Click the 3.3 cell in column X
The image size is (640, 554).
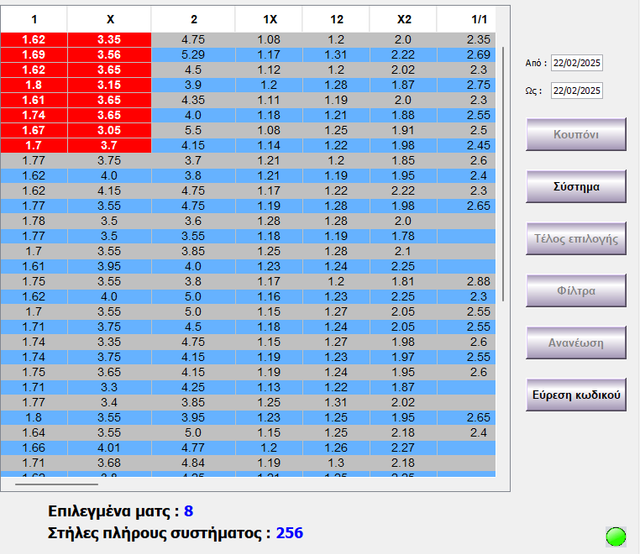(x=109, y=387)
